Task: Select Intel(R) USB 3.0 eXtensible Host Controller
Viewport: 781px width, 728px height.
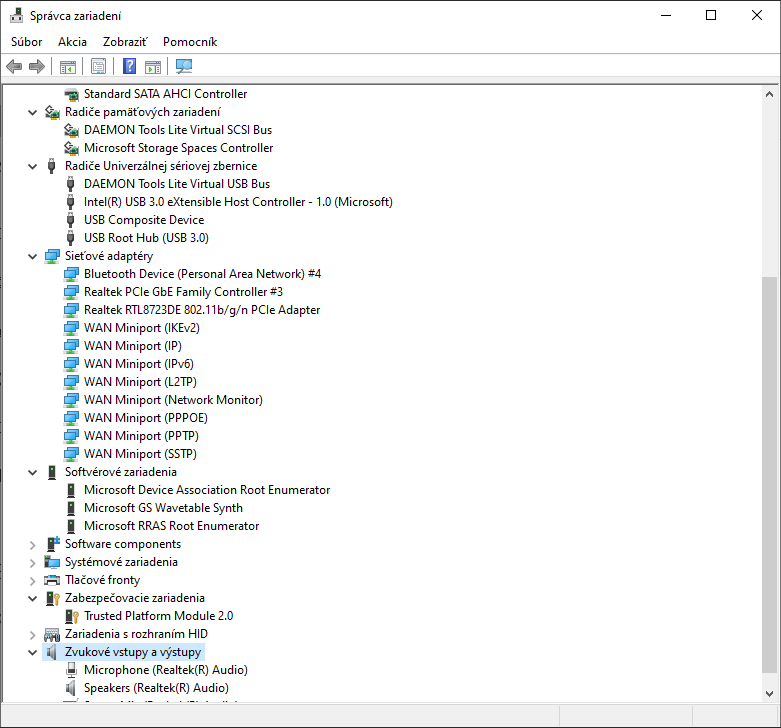Action: tap(238, 202)
